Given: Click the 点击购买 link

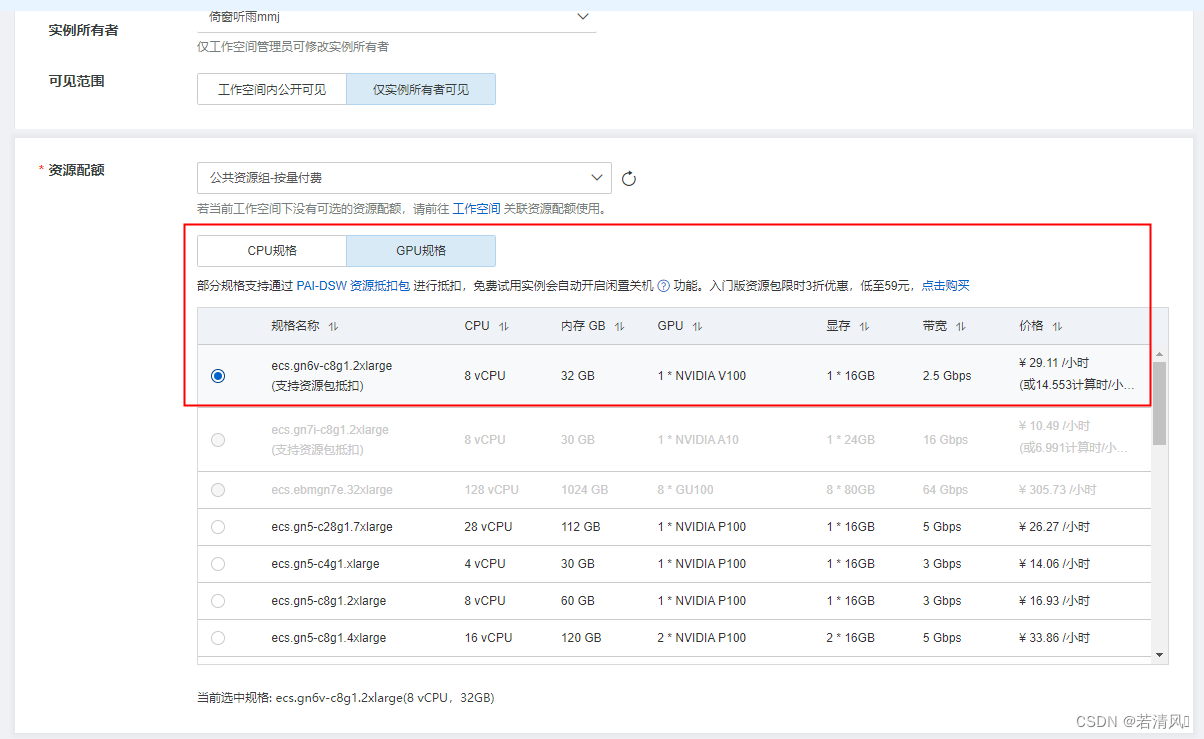Looking at the screenshot, I should [945, 286].
